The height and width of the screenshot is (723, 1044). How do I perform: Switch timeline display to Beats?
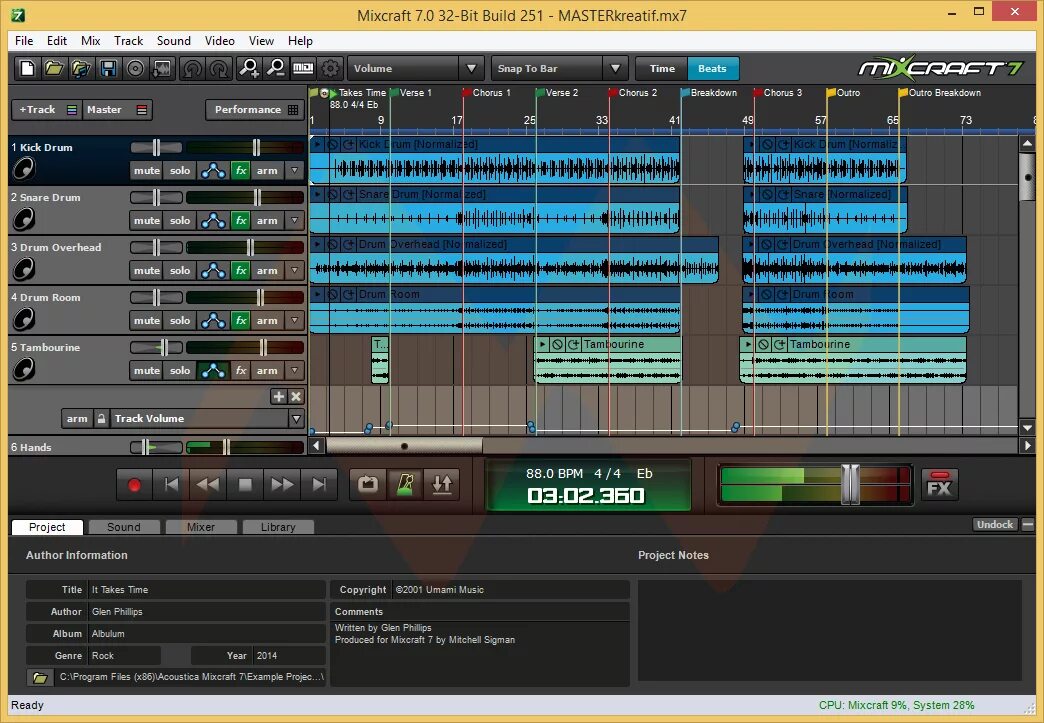coord(712,69)
